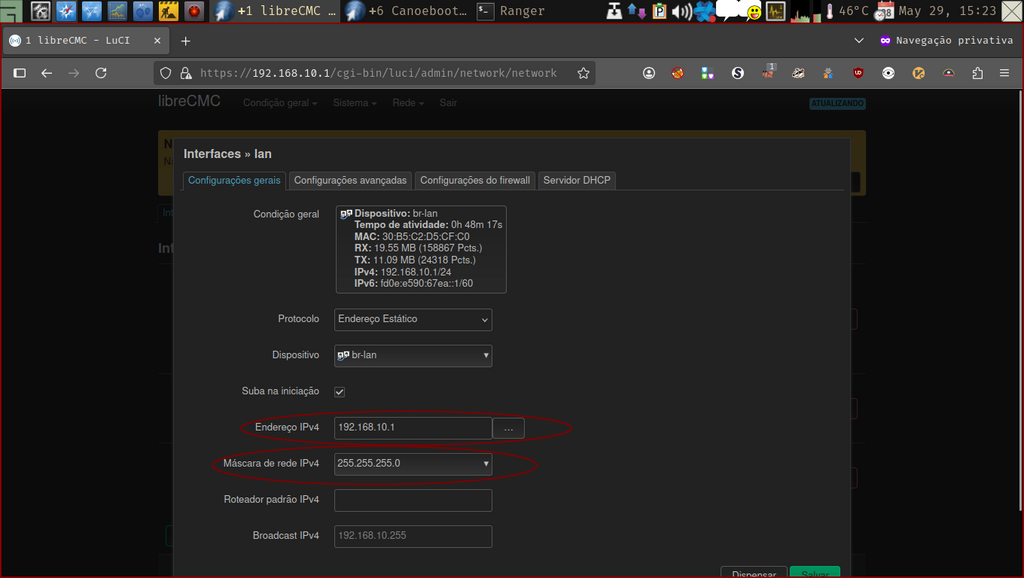Open the Rede menu
1024x578 pixels.
pyautogui.click(x=408, y=103)
